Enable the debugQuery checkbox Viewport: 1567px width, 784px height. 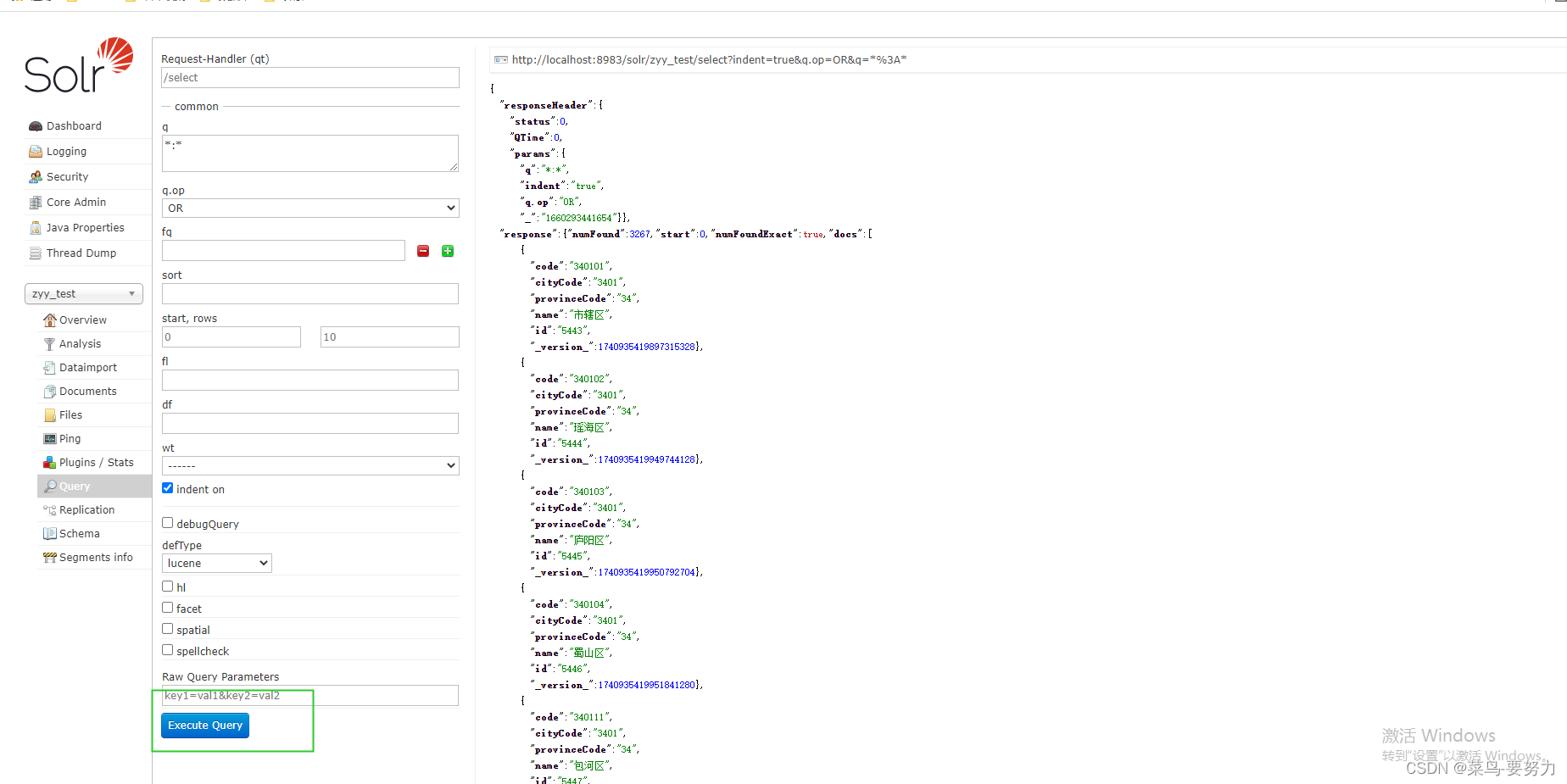168,523
